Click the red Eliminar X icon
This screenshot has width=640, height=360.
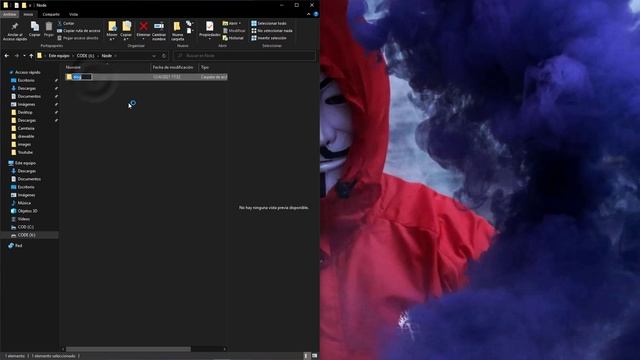tap(143, 27)
